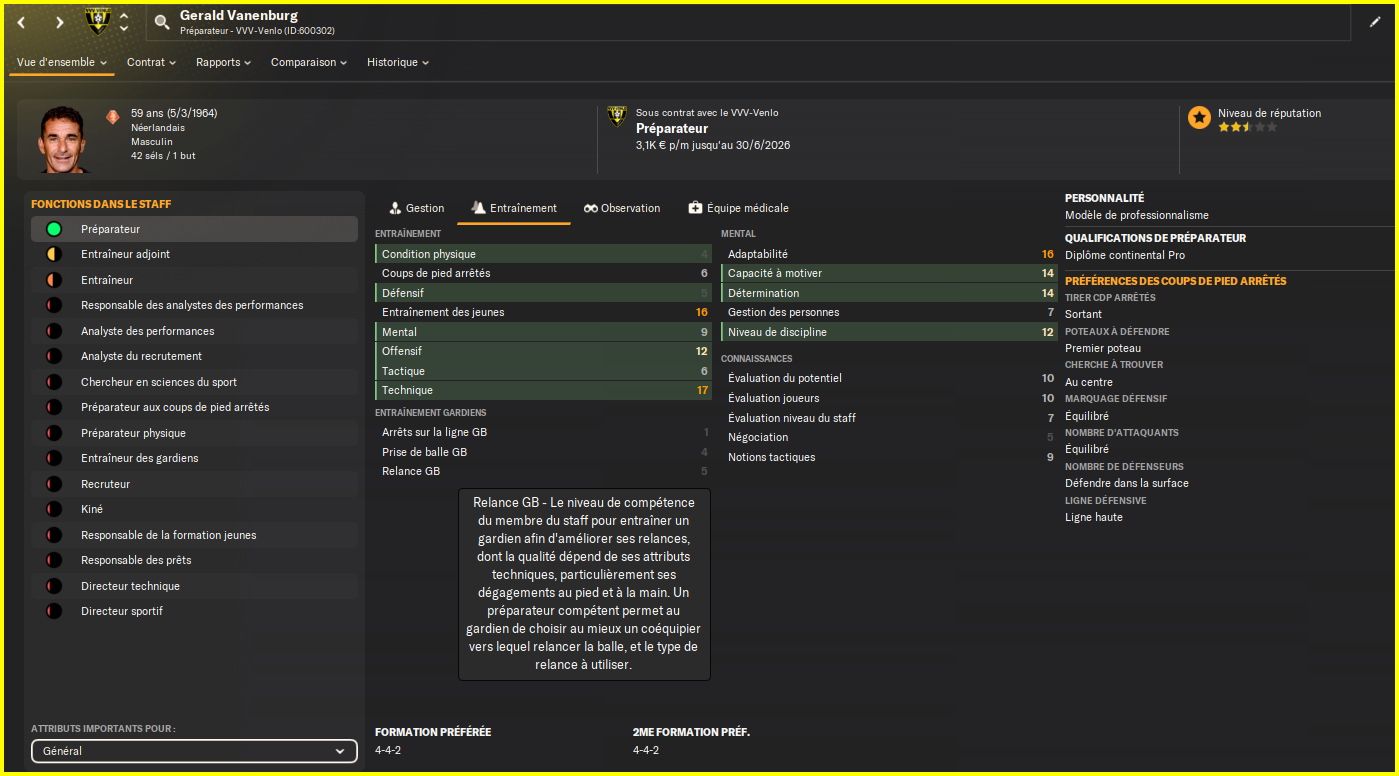Click Diplôme continental Pro qualification
Screen dimensions: 1399x776
(1125, 255)
